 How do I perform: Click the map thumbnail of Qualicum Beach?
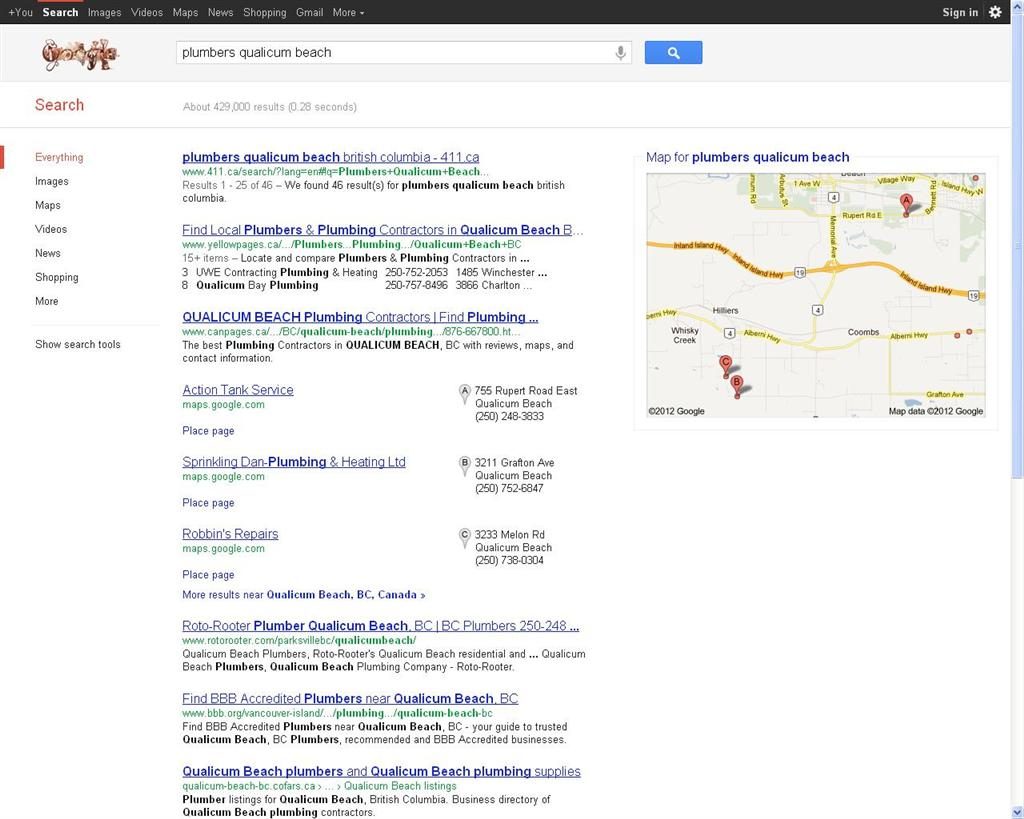pos(816,295)
